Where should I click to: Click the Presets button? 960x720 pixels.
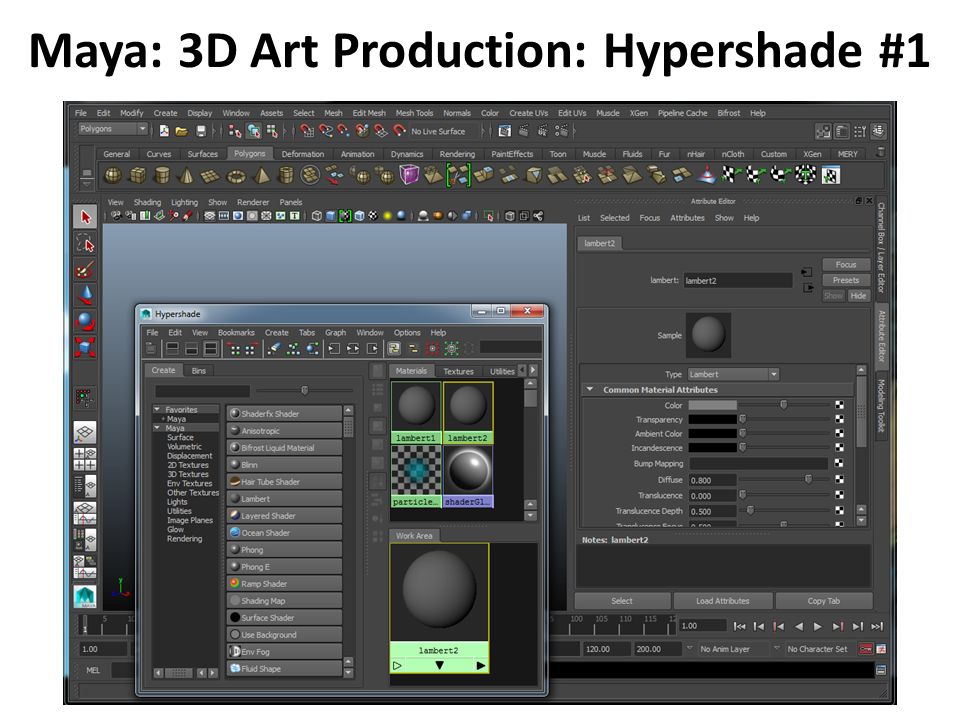coord(846,280)
